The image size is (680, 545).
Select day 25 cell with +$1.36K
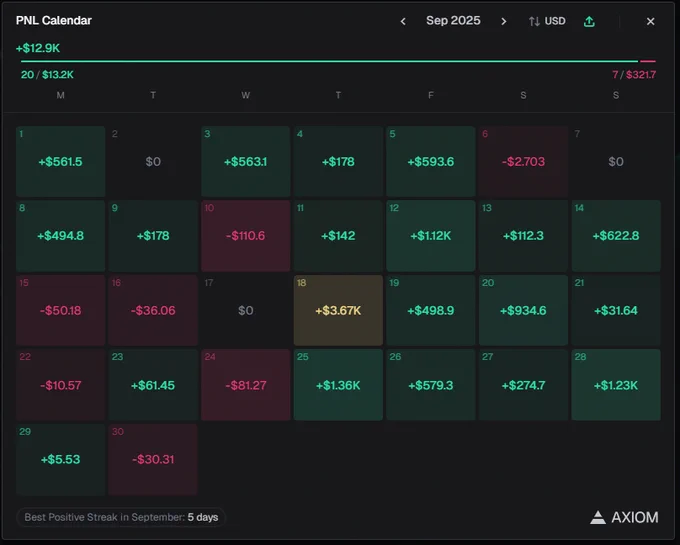[338, 385]
